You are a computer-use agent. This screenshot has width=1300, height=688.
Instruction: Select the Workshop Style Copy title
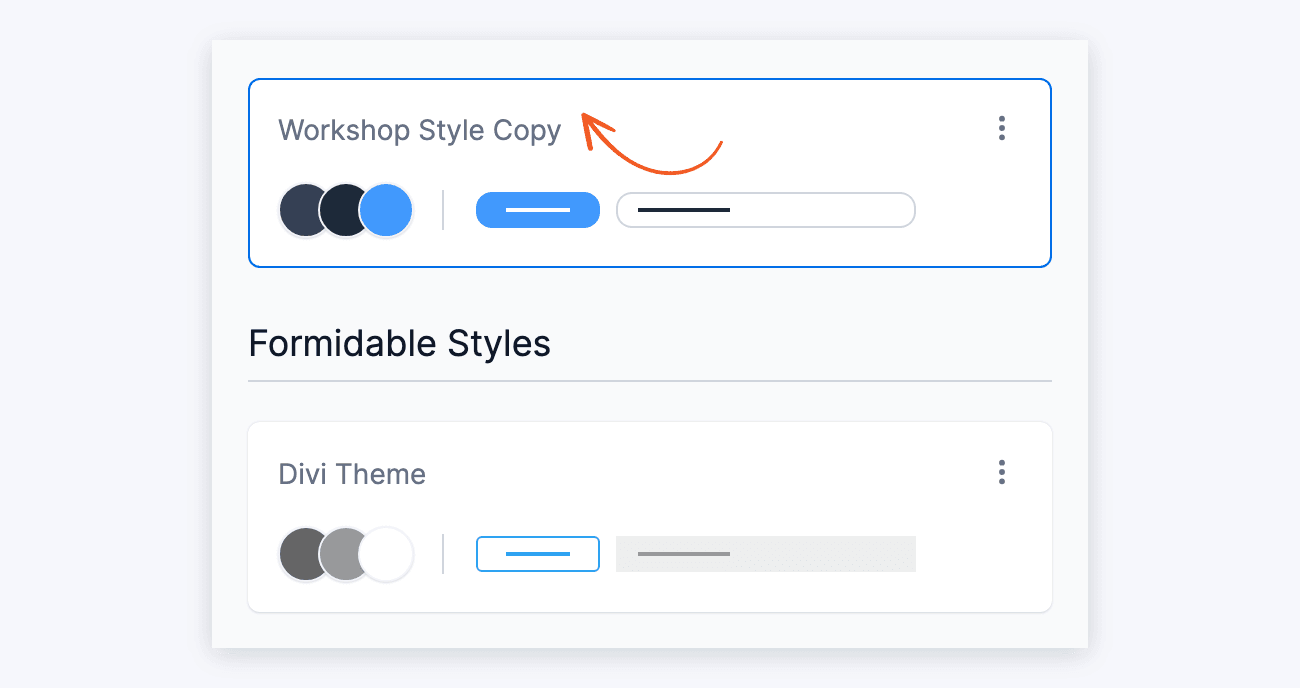click(420, 130)
